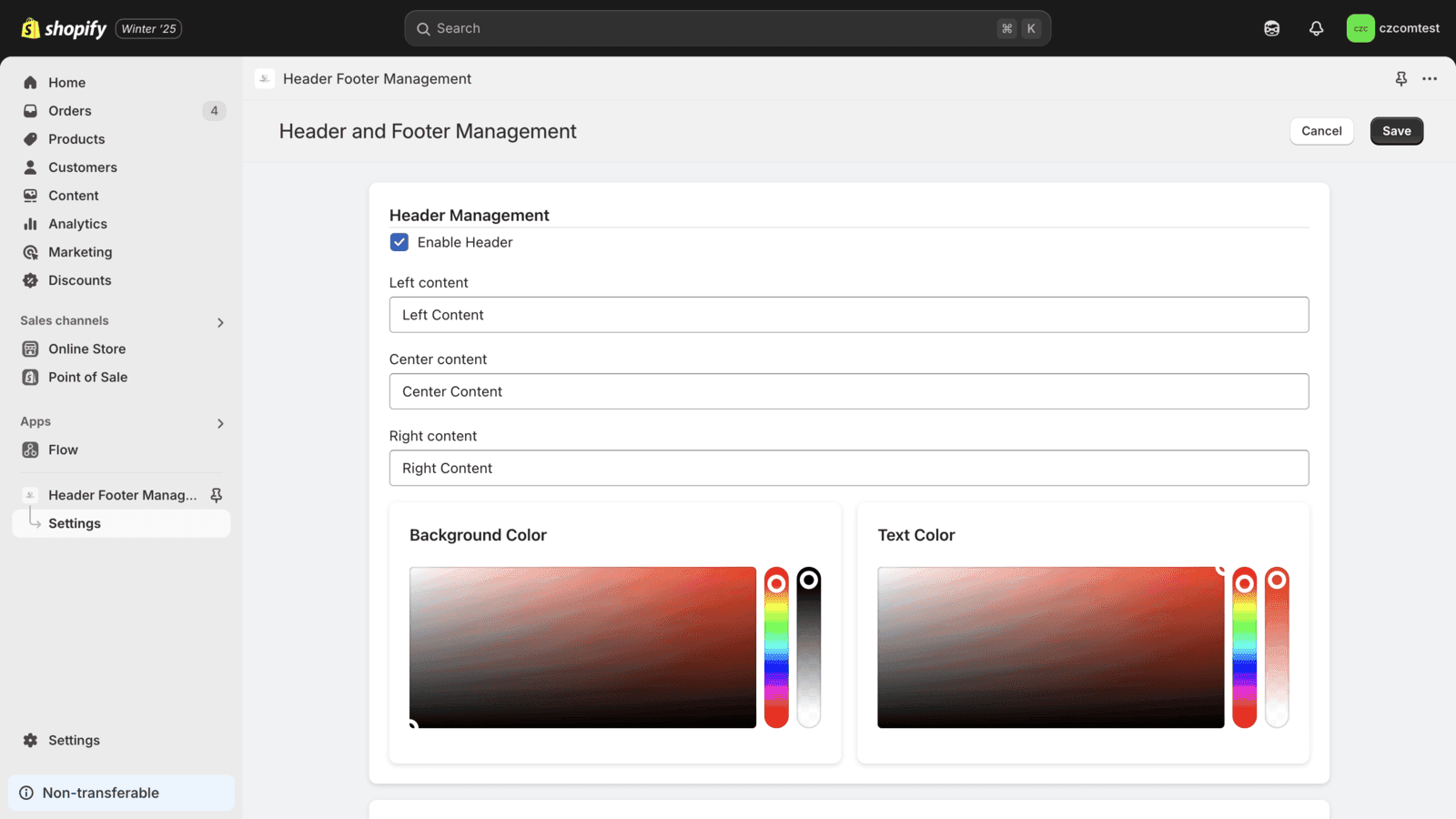The width and height of the screenshot is (1456, 819).
Task: Uncheck the Enable Header checkbox
Action: point(399,242)
